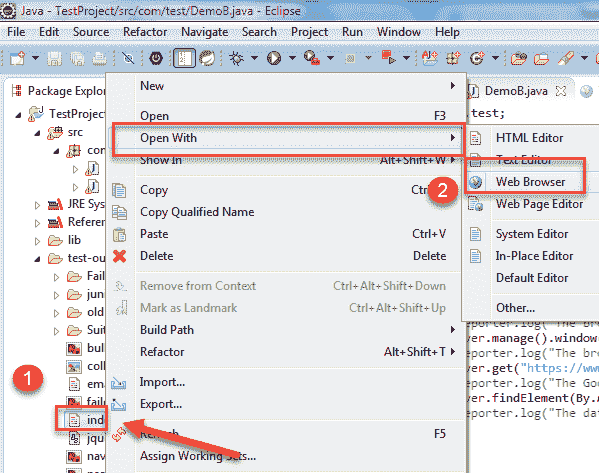The width and height of the screenshot is (599, 473).
Task: Click the Web Page Editor icon
Action: click(476, 204)
